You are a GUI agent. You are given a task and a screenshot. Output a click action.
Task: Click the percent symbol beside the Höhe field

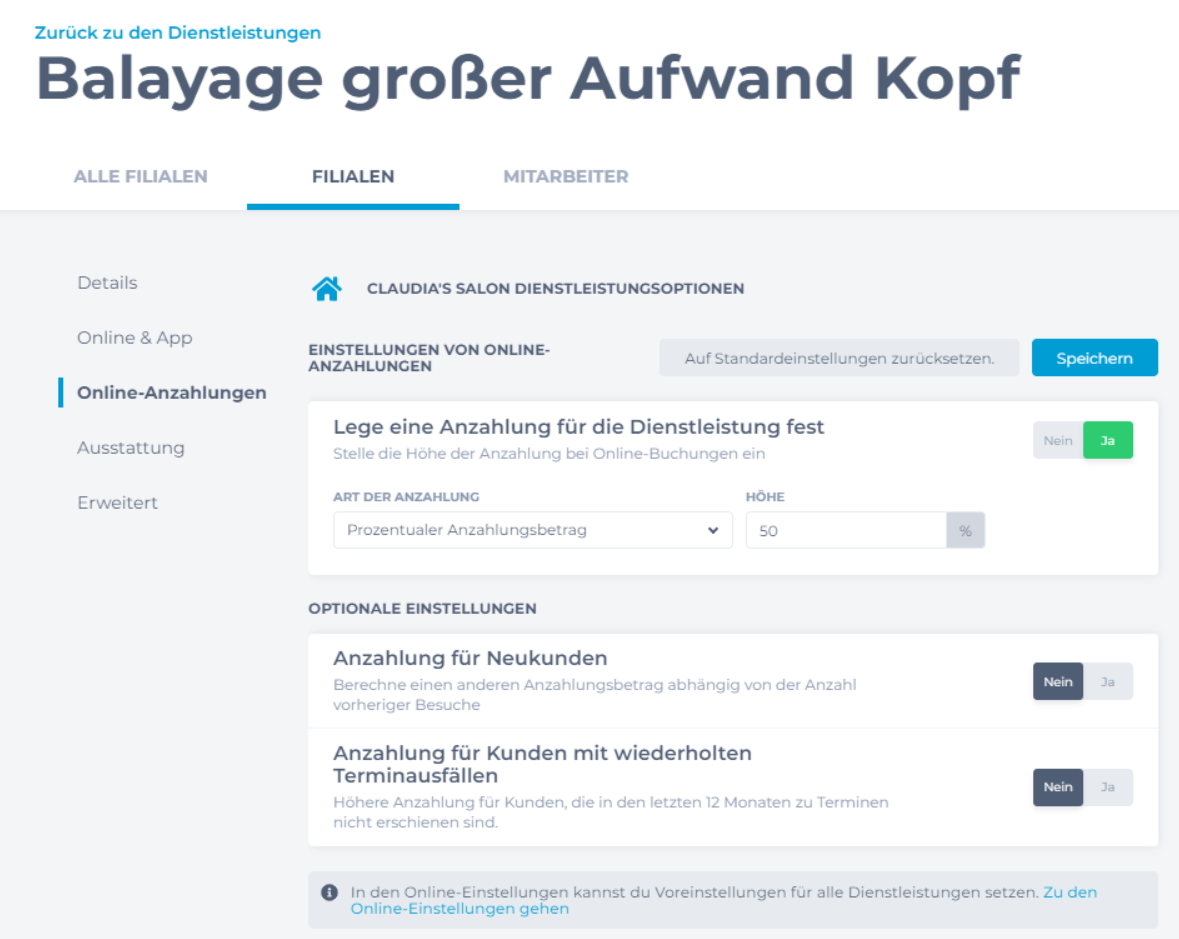(x=965, y=531)
